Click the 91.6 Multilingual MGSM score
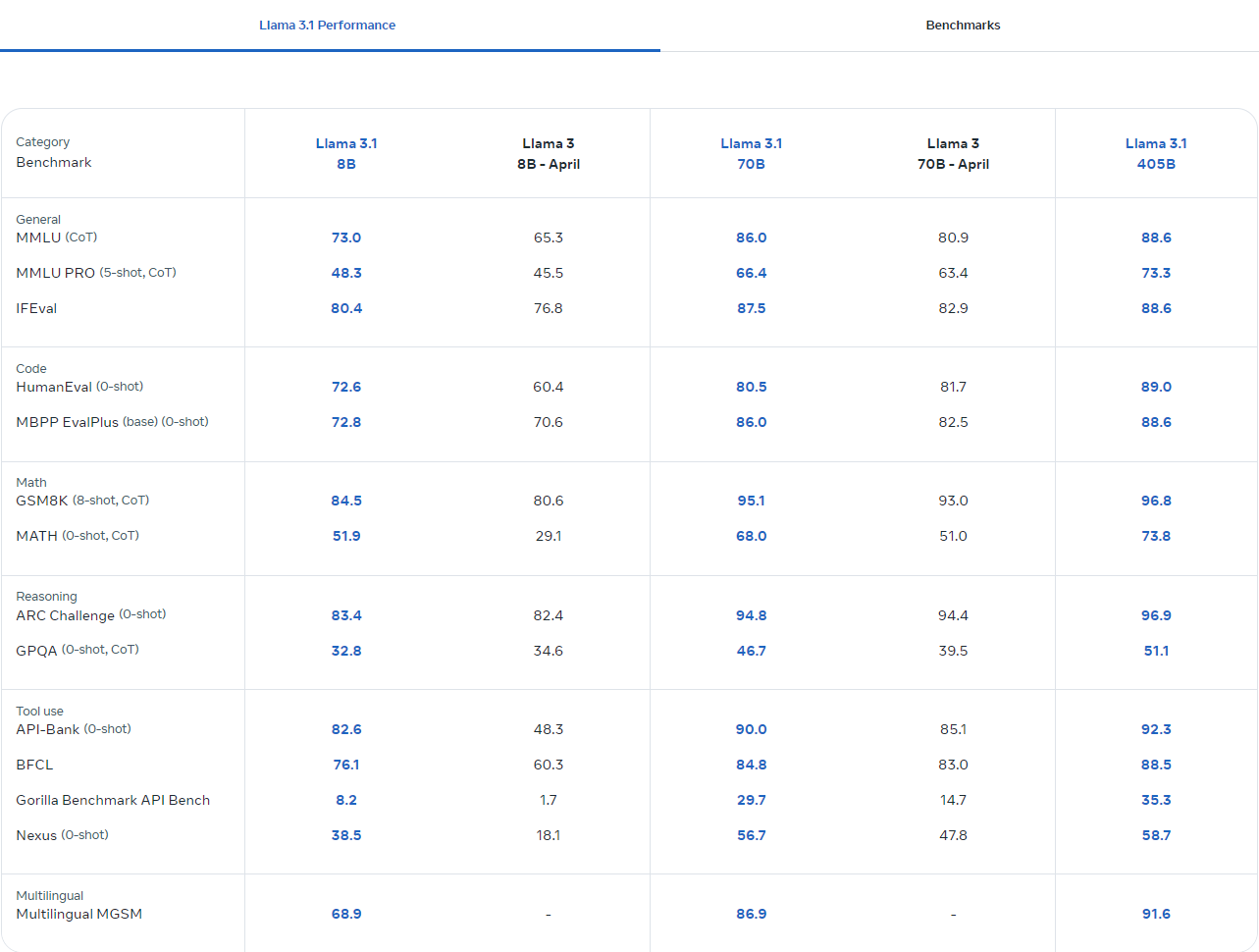Viewport: 1259px width, 952px height. coord(1156,914)
